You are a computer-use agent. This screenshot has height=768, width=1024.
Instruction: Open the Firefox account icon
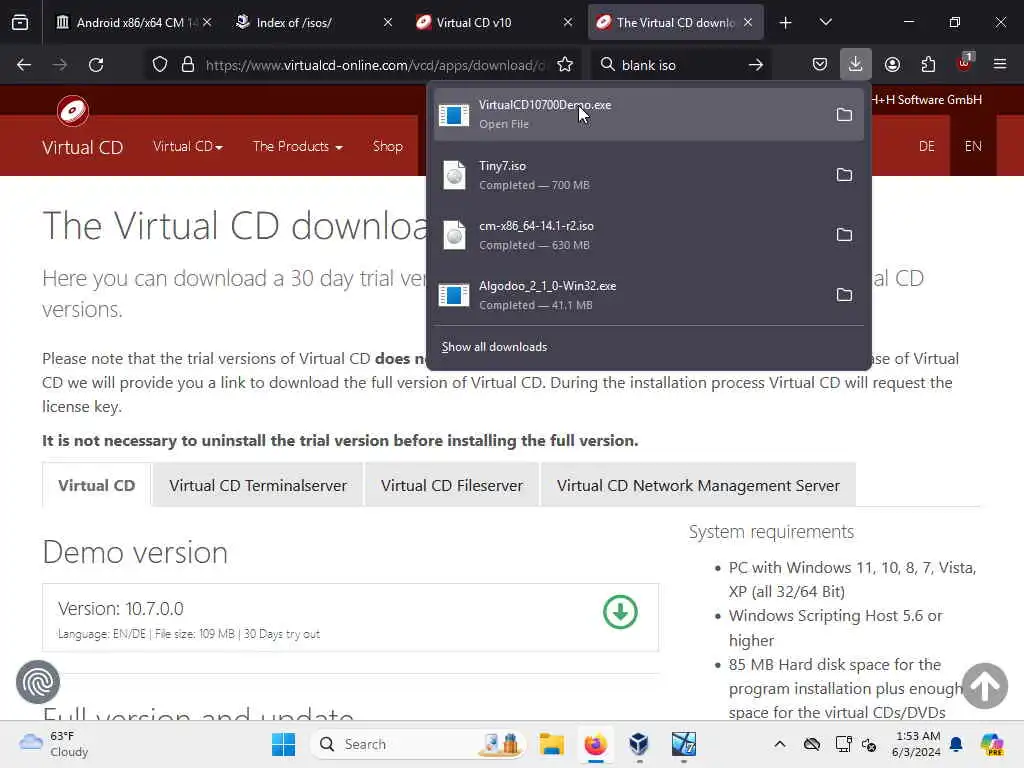click(892, 65)
